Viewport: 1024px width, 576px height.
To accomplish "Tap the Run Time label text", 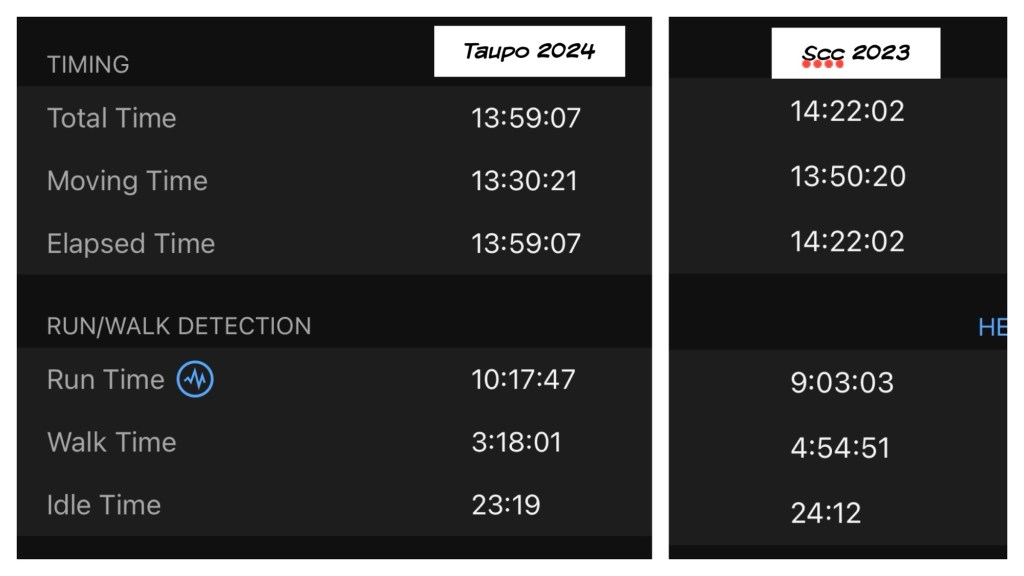I will [105, 380].
